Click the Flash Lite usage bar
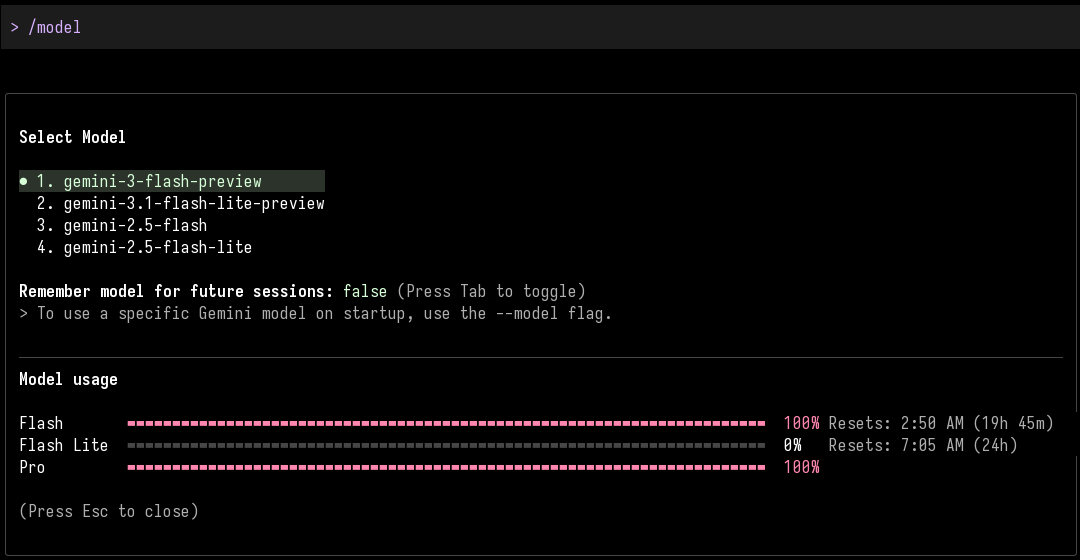The height and width of the screenshot is (560, 1080). [x=446, y=446]
